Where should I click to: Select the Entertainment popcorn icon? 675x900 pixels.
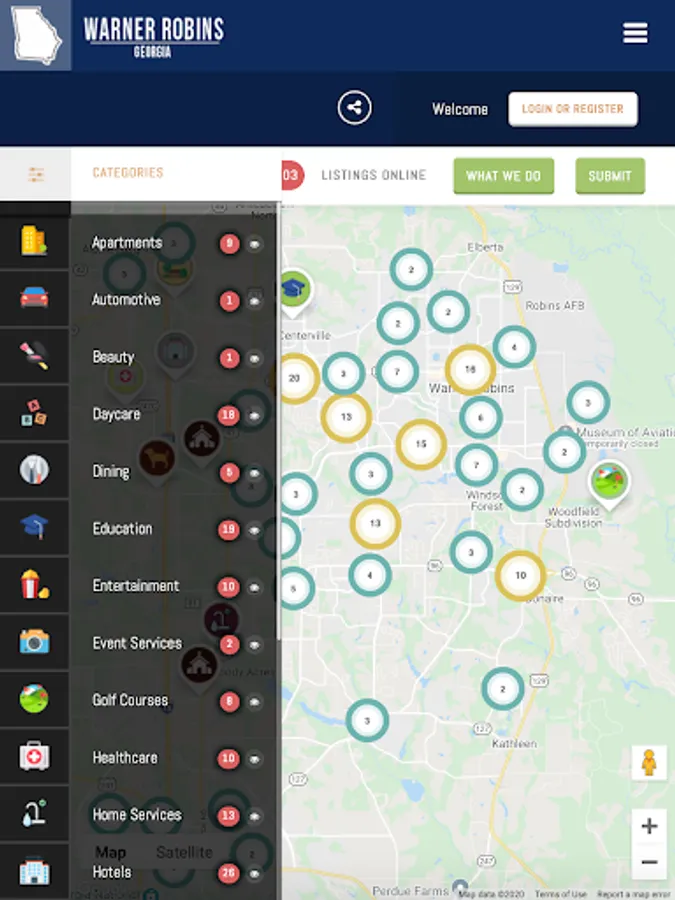[34, 584]
